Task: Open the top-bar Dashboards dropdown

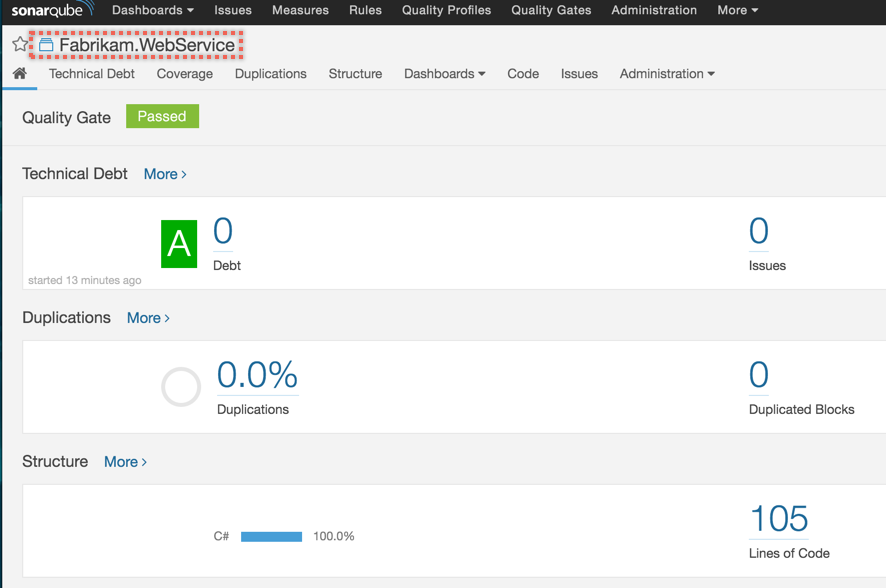Action: [x=153, y=10]
